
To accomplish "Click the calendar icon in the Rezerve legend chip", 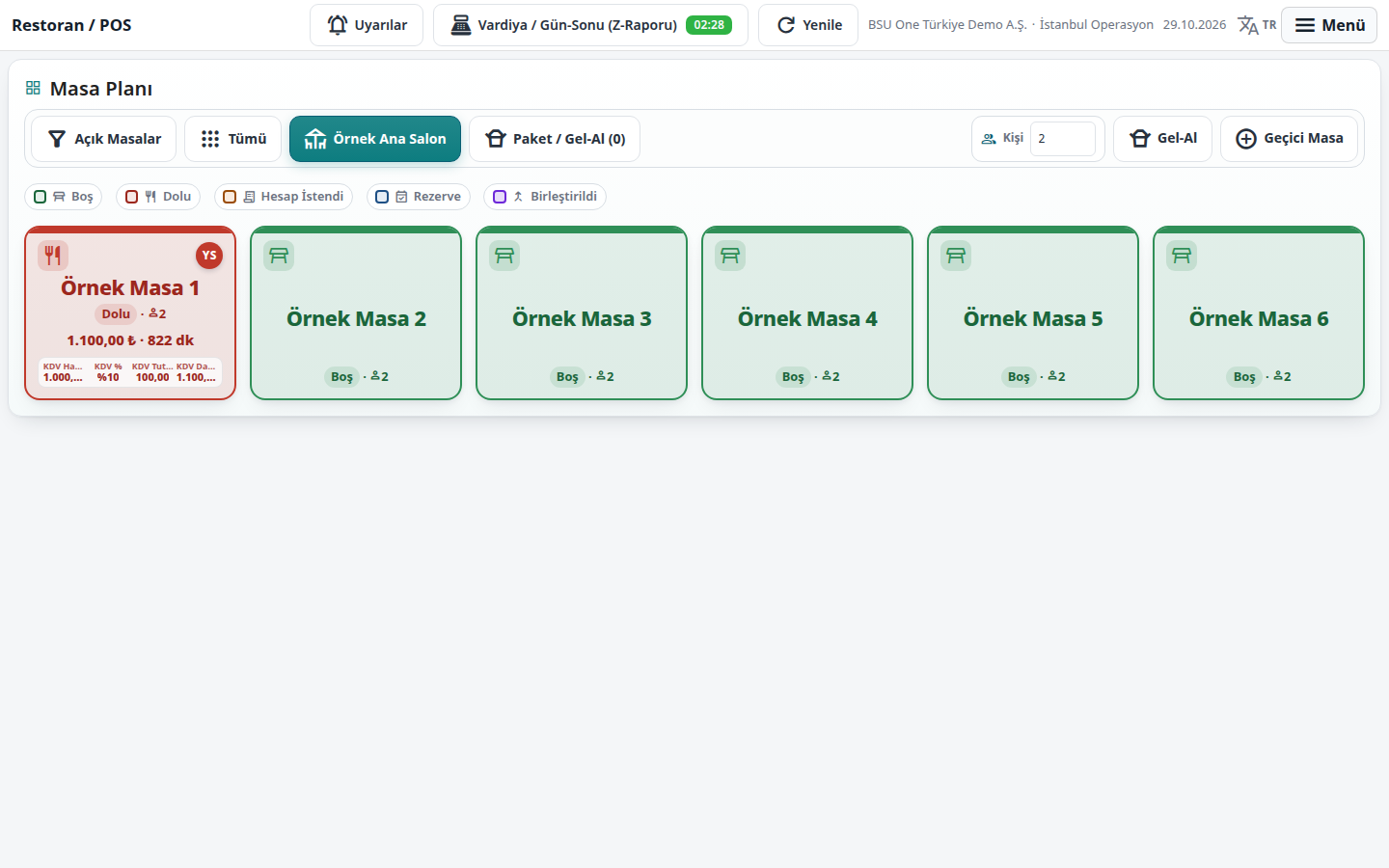I will point(401,197).
